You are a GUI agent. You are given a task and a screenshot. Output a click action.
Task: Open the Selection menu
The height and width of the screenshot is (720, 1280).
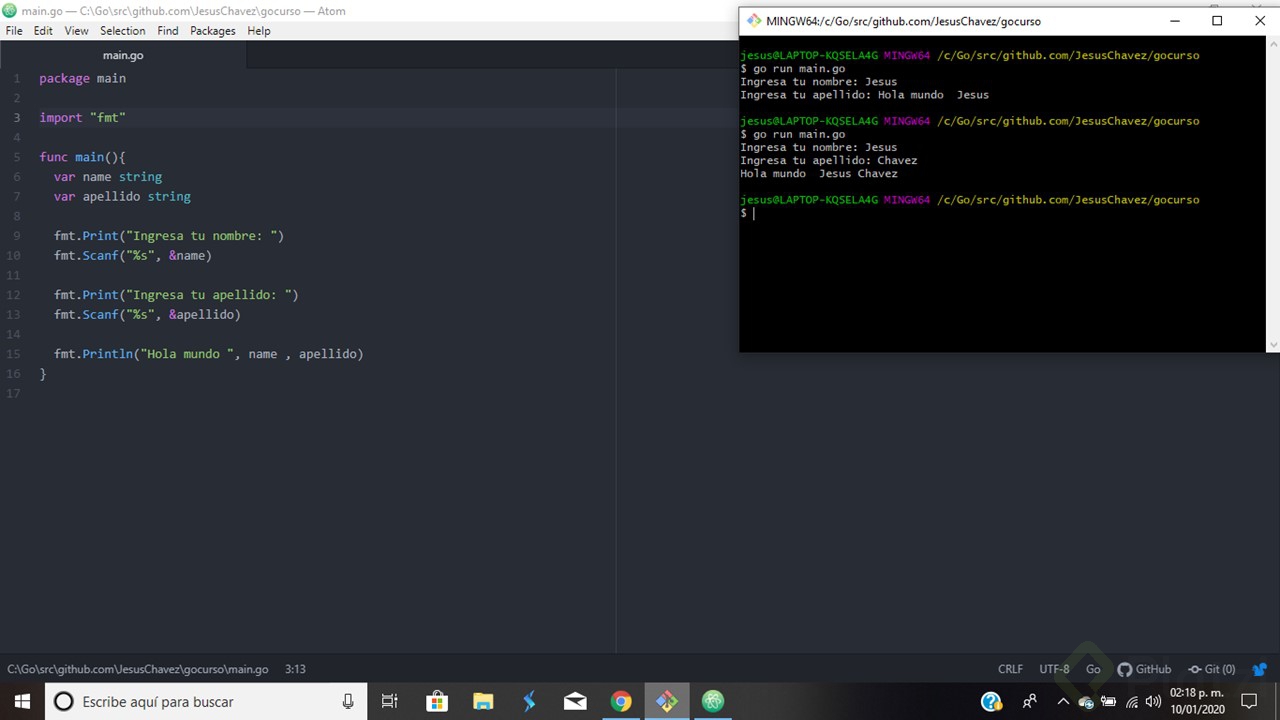[x=123, y=31]
